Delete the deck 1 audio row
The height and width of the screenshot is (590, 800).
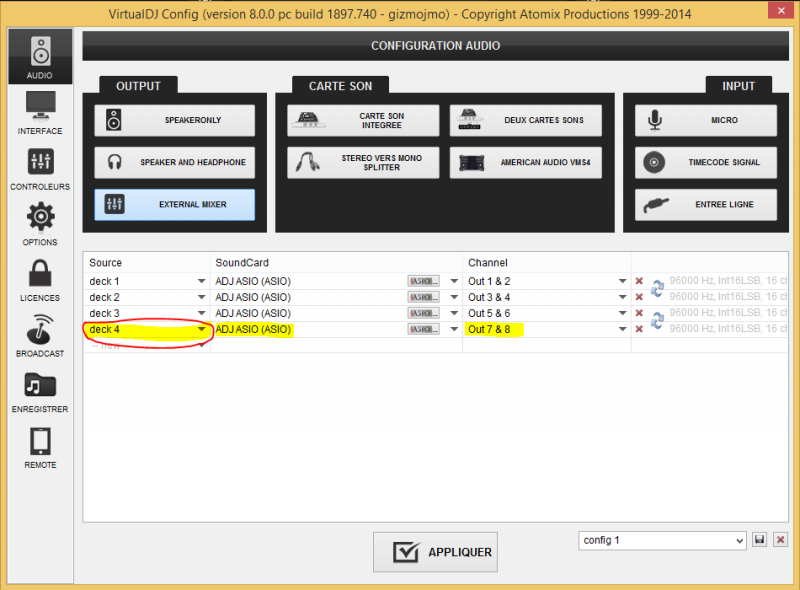(639, 281)
